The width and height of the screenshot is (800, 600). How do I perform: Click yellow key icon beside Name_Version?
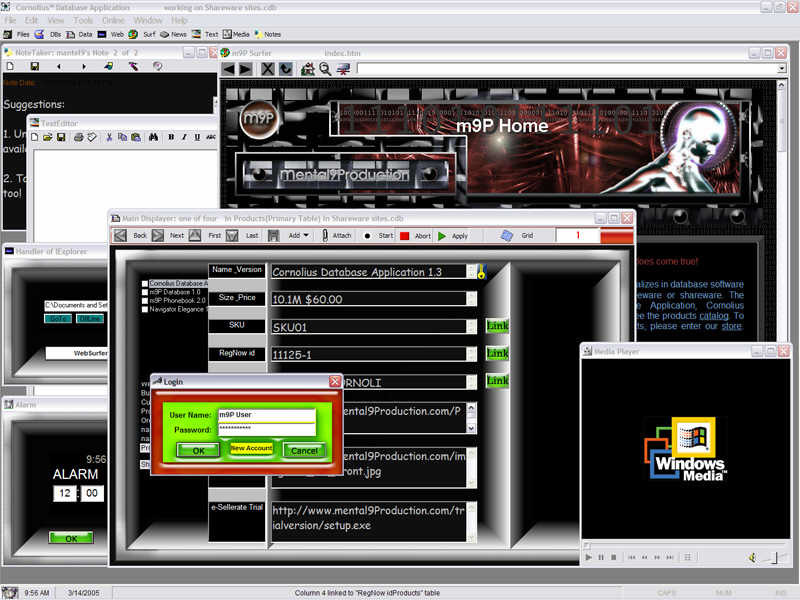pyautogui.click(x=481, y=272)
